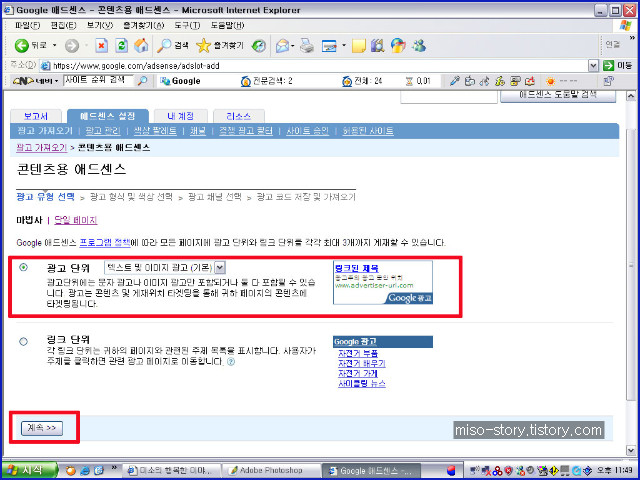Image resolution: width=640 pixels, height=480 pixels.
Task: Click the Messenger people icon
Action: pyautogui.click(x=418, y=45)
